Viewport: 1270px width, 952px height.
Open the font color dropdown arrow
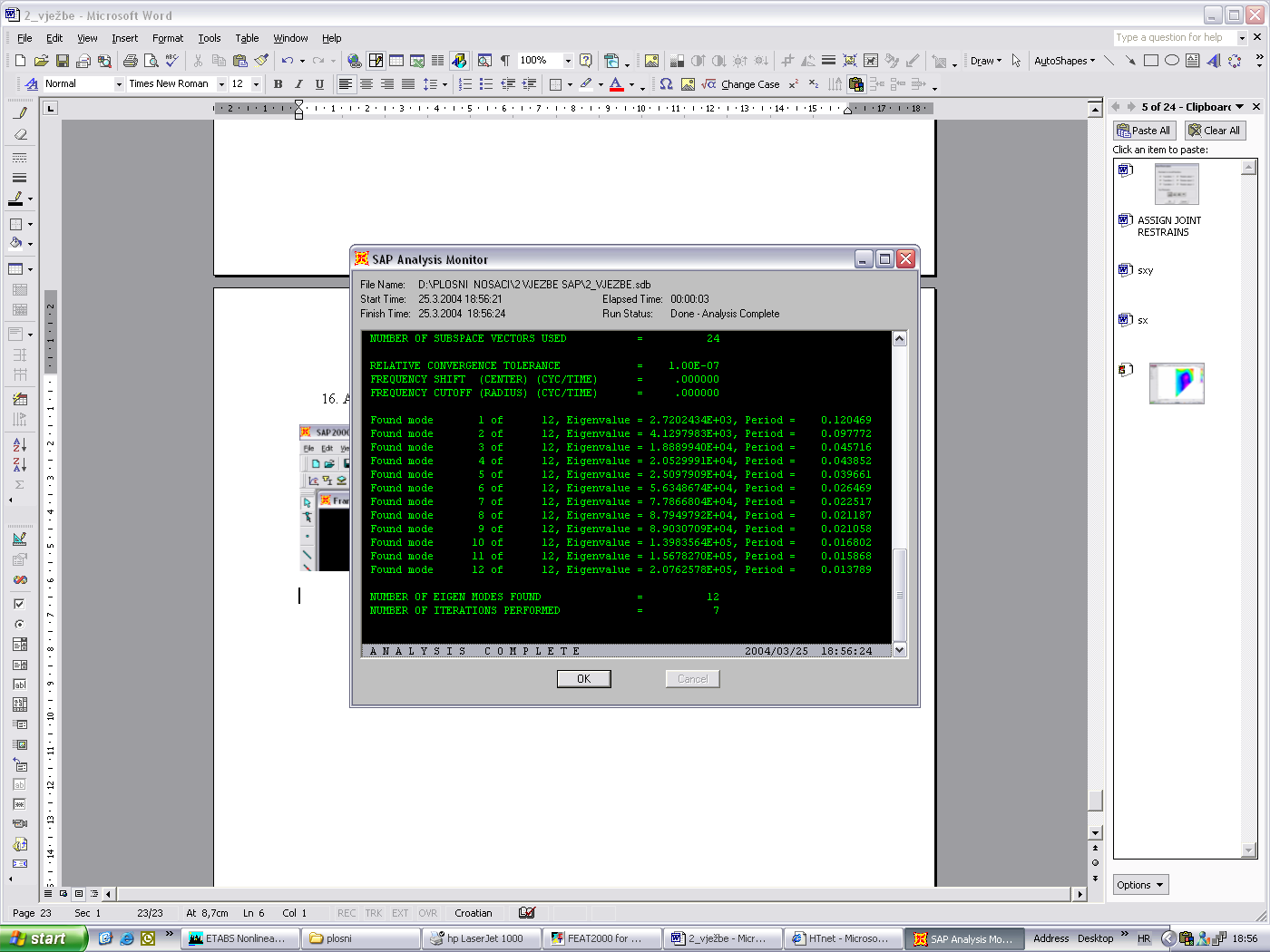(x=631, y=85)
